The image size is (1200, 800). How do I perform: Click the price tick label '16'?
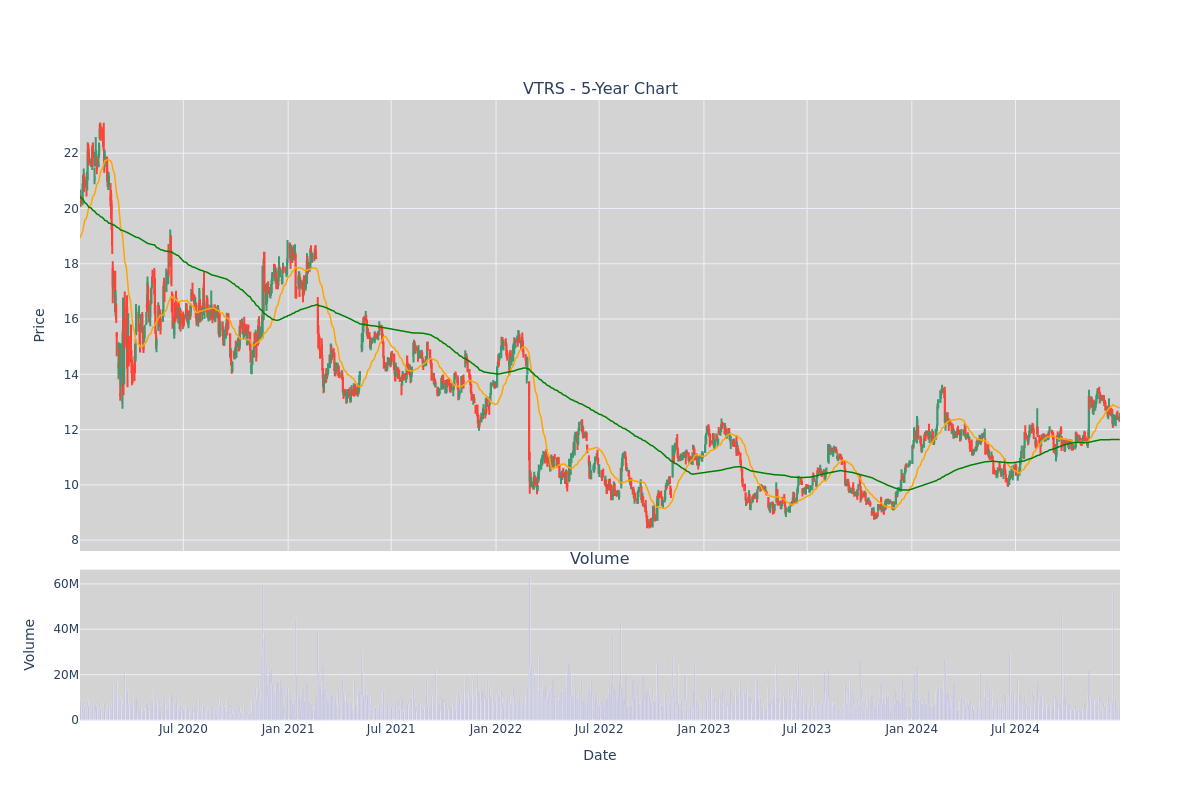point(71,319)
